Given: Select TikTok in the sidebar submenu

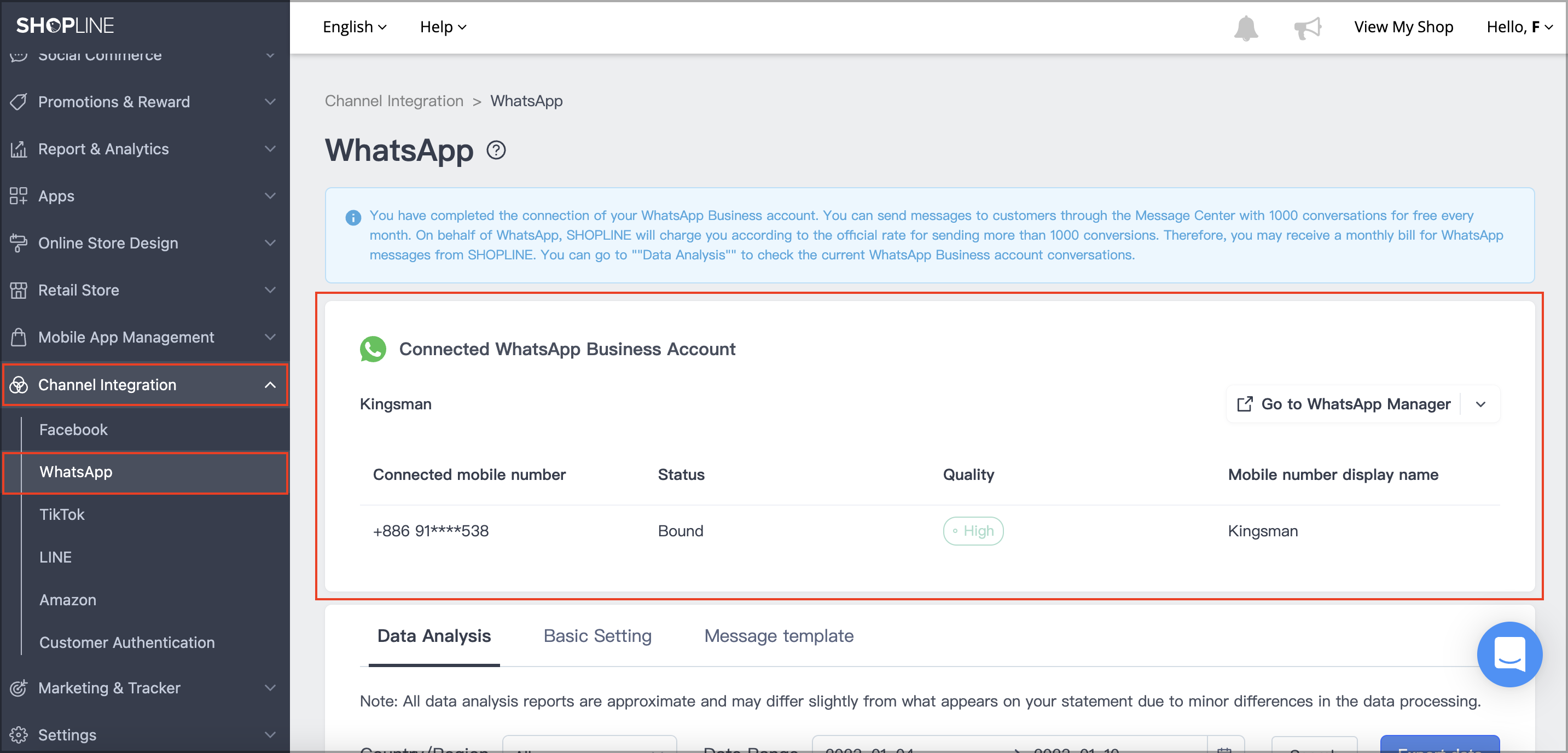Looking at the screenshot, I should [x=61, y=514].
